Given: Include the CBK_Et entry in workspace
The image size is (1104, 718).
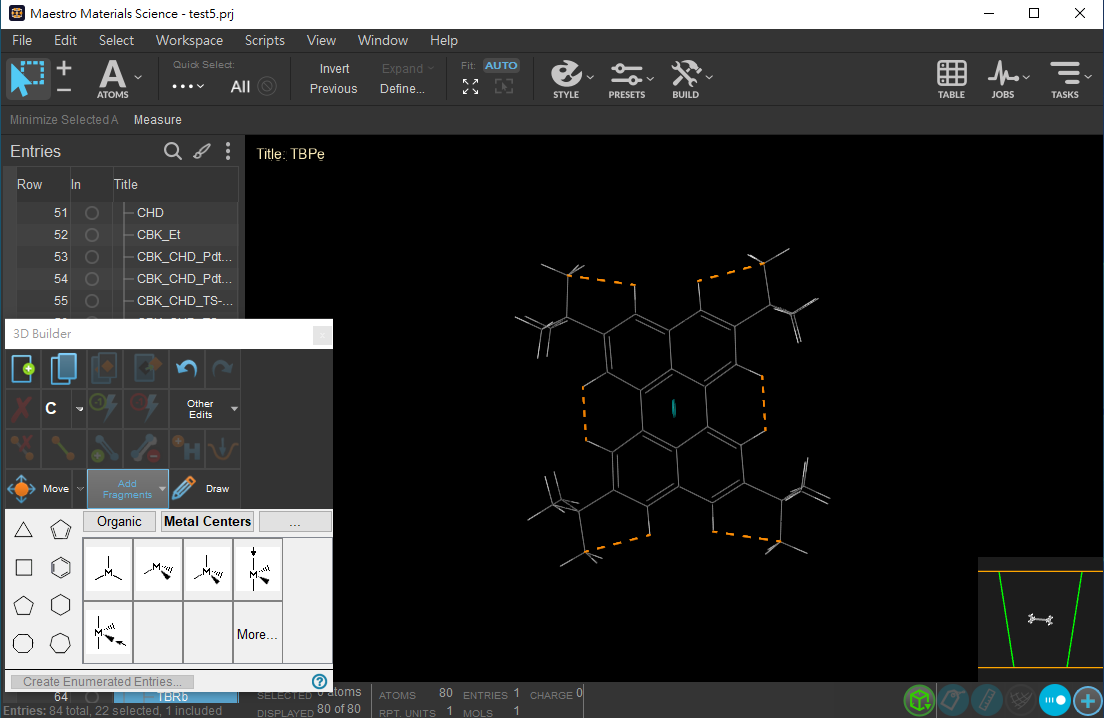Looking at the screenshot, I should [x=92, y=234].
